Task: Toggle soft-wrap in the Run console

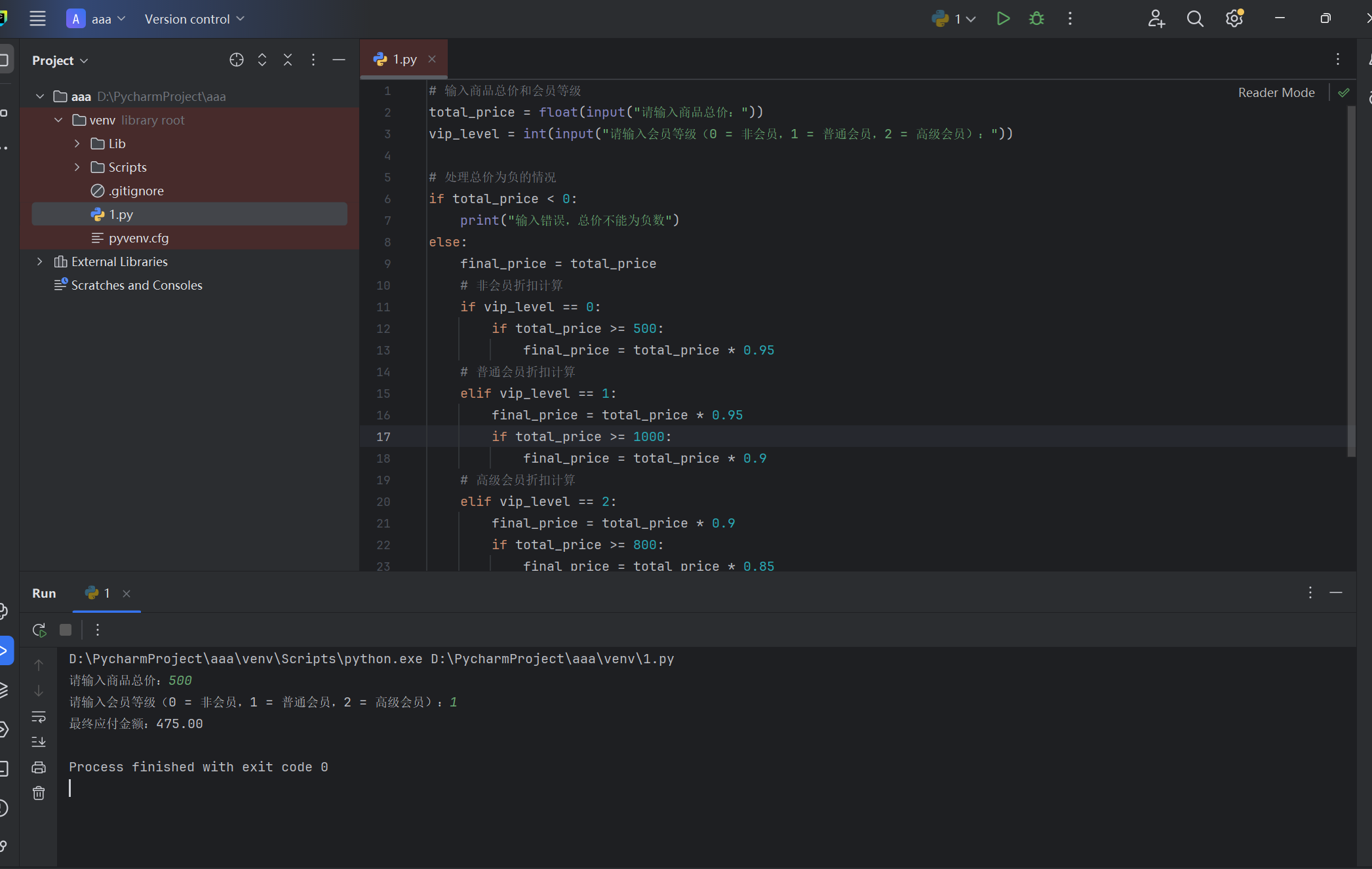Action: tap(39, 716)
